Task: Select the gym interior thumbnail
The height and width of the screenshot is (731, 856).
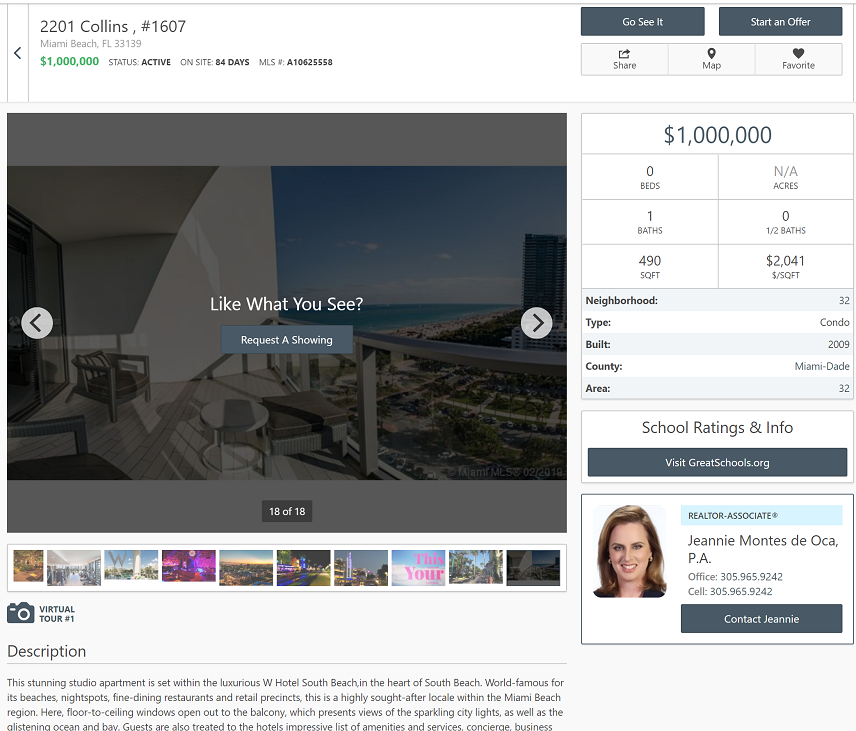Action: click(74, 568)
